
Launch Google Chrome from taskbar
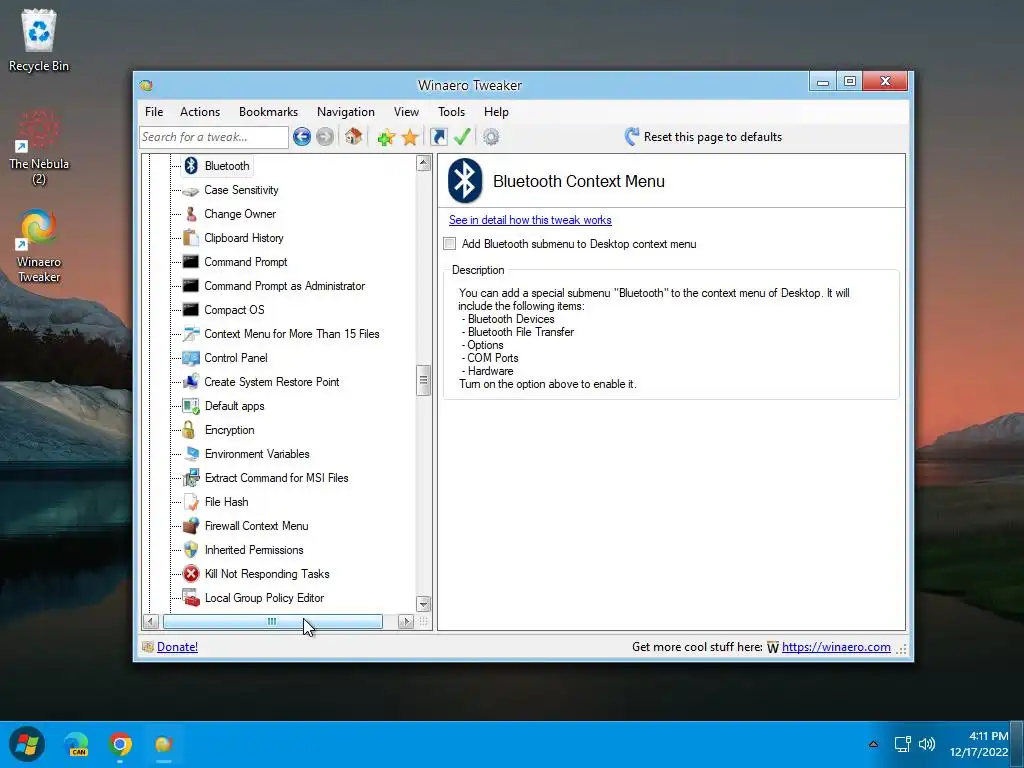pyautogui.click(x=120, y=744)
